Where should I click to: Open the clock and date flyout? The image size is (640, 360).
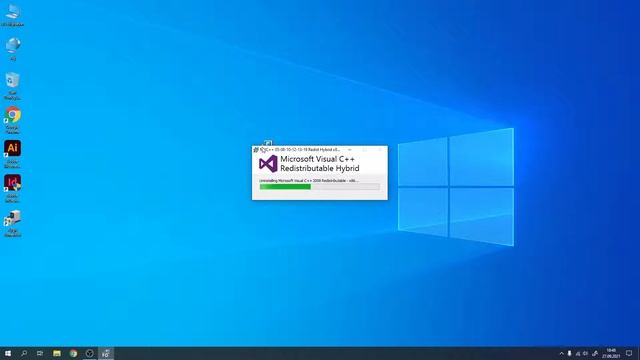(611, 353)
